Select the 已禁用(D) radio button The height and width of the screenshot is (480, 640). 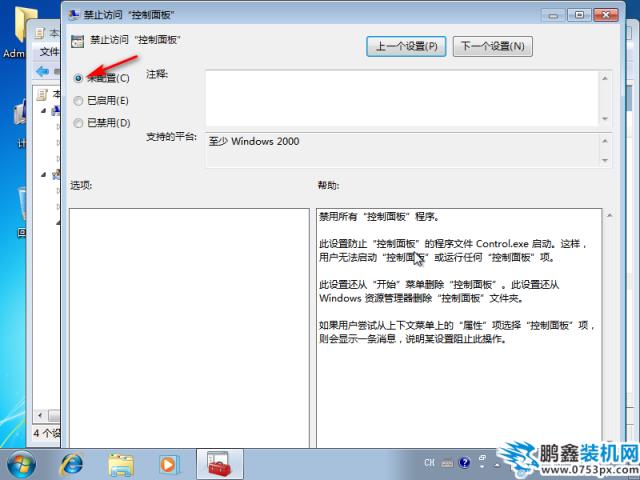coord(78,123)
